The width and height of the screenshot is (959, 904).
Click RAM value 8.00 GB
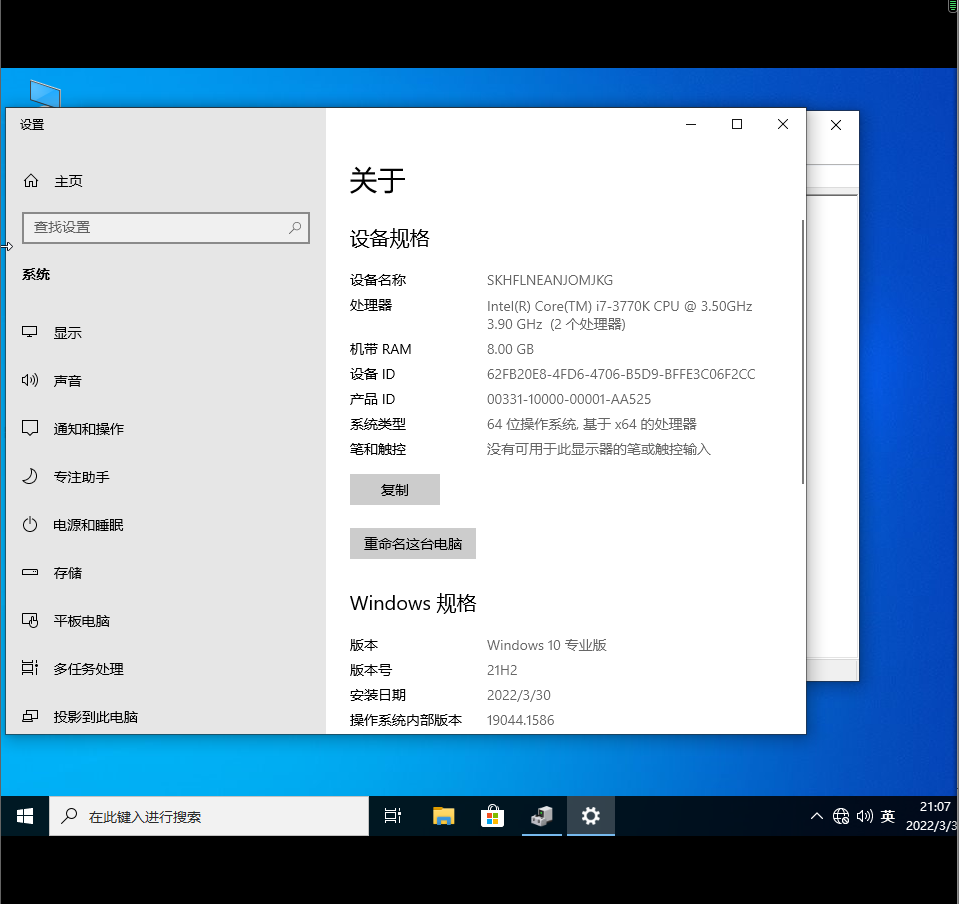click(x=510, y=349)
